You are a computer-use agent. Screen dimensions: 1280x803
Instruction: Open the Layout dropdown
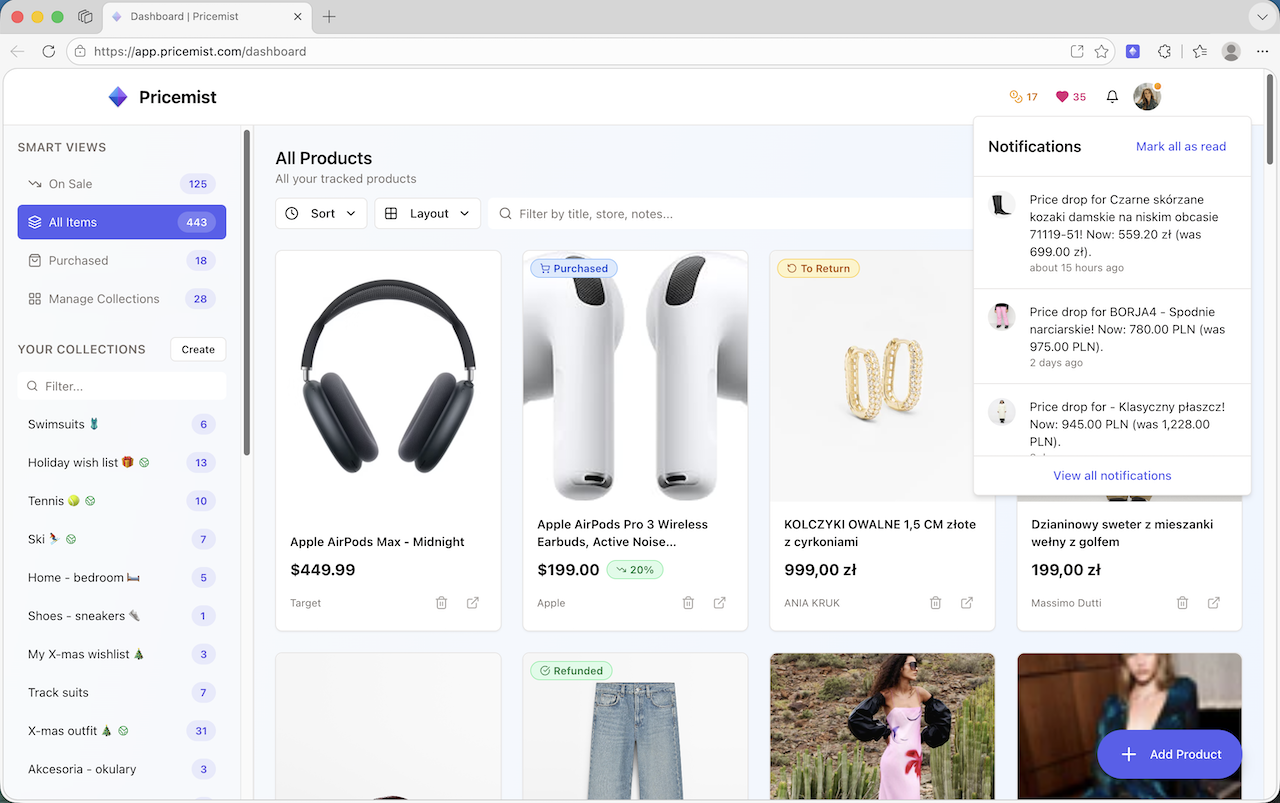pos(427,213)
